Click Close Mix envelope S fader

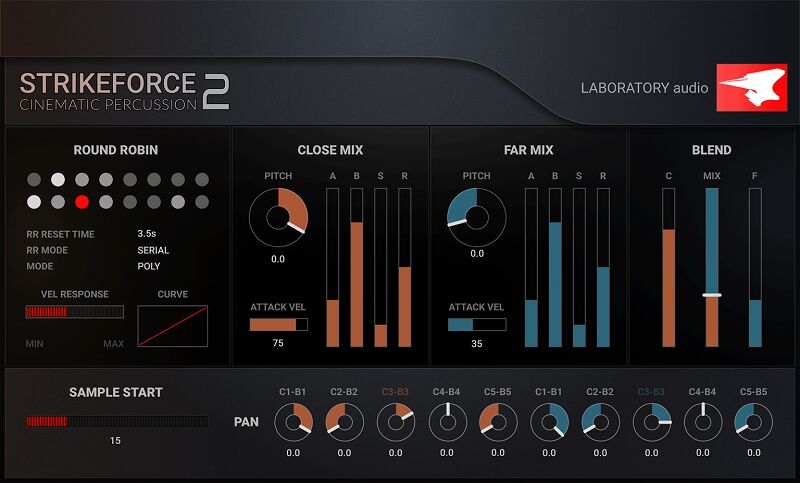(381, 268)
